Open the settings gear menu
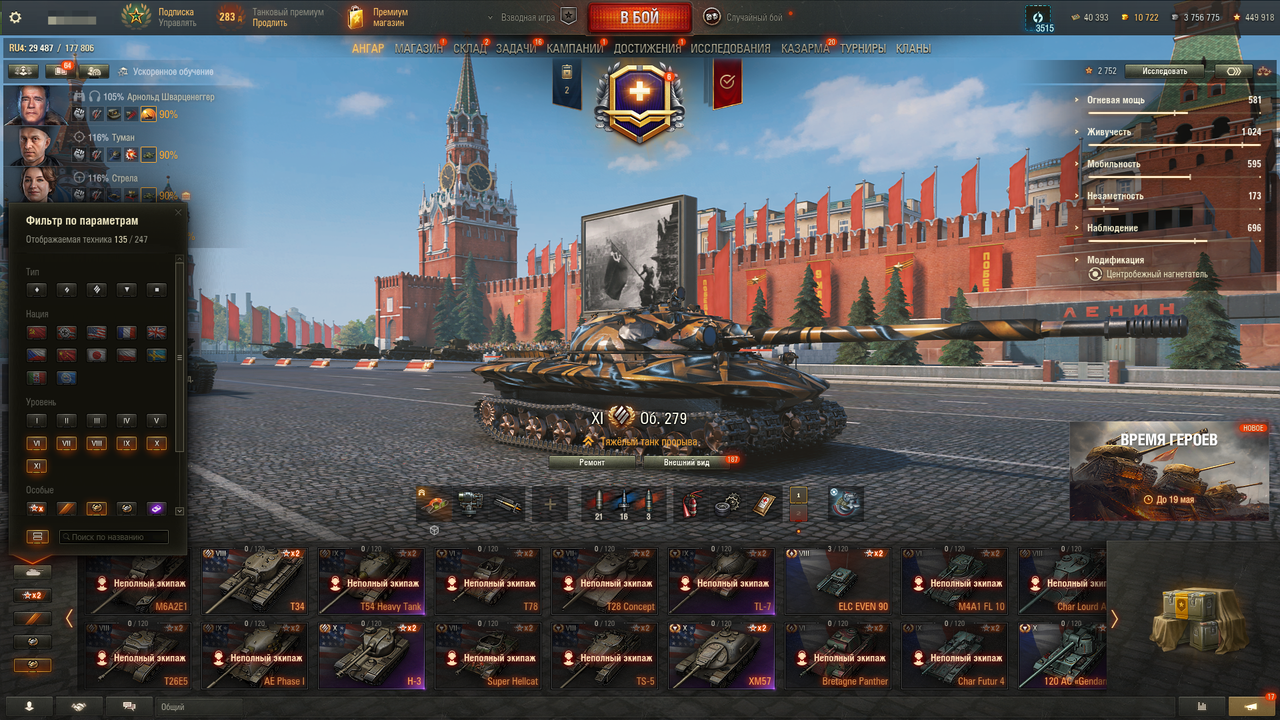Screen dimensions: 1280x720 click(x=15, y=17)
